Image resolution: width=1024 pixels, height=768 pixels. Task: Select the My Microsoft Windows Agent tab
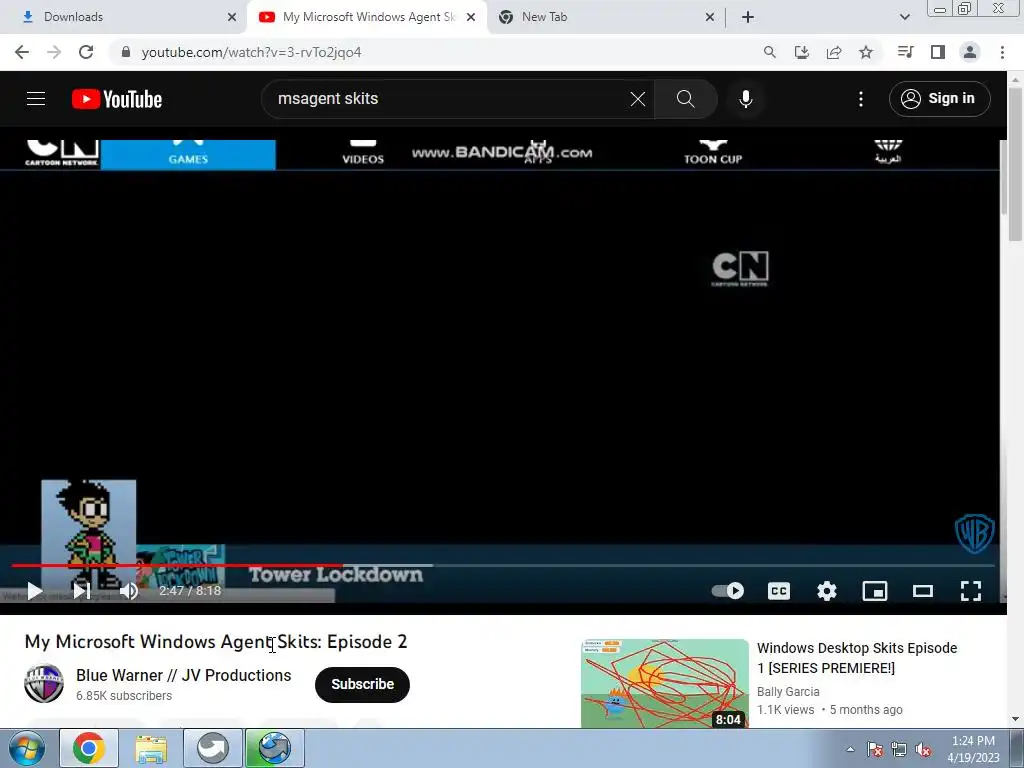[x=369, y=17]
